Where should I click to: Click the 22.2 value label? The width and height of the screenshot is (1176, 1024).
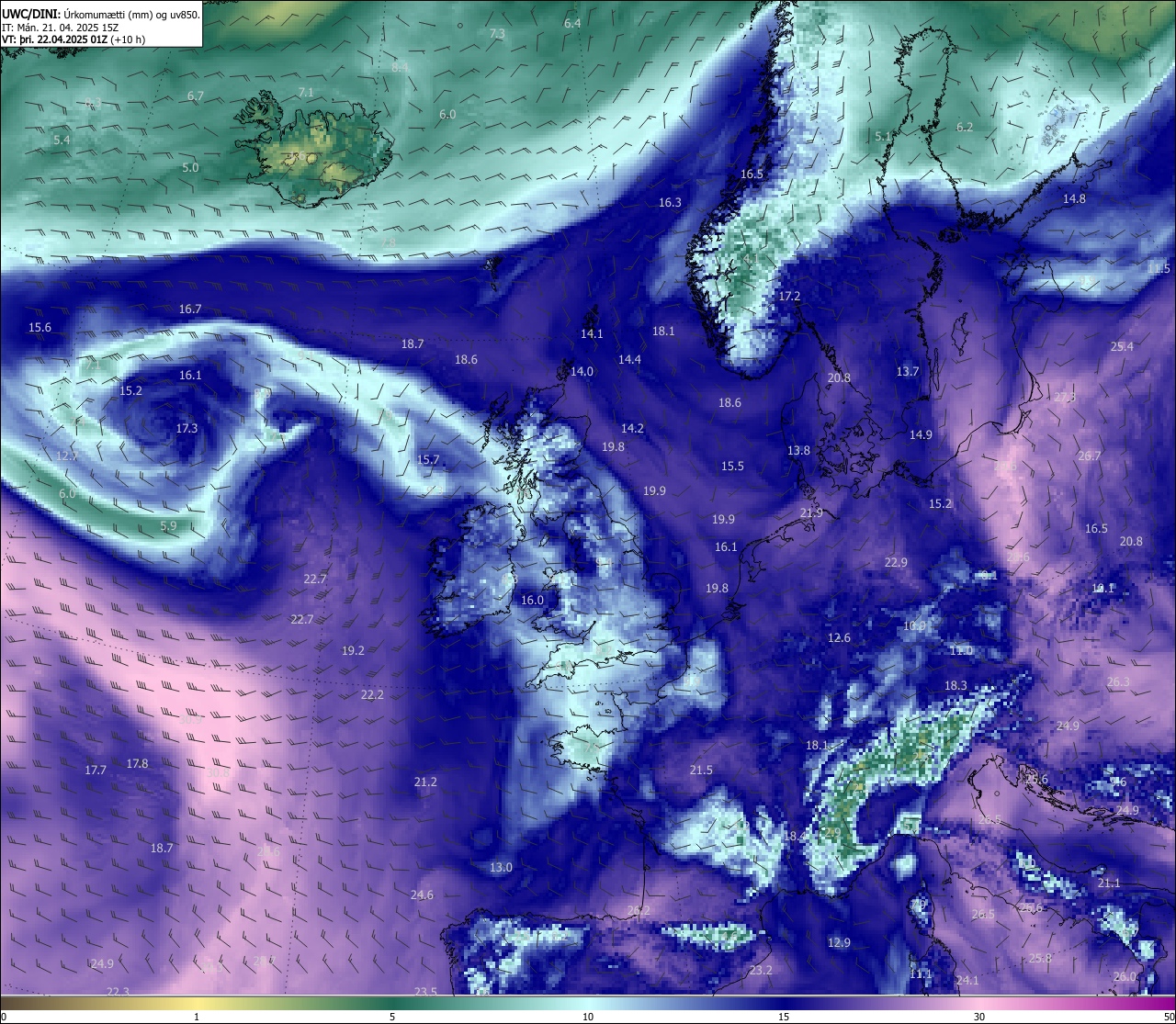tap(372, 694)
